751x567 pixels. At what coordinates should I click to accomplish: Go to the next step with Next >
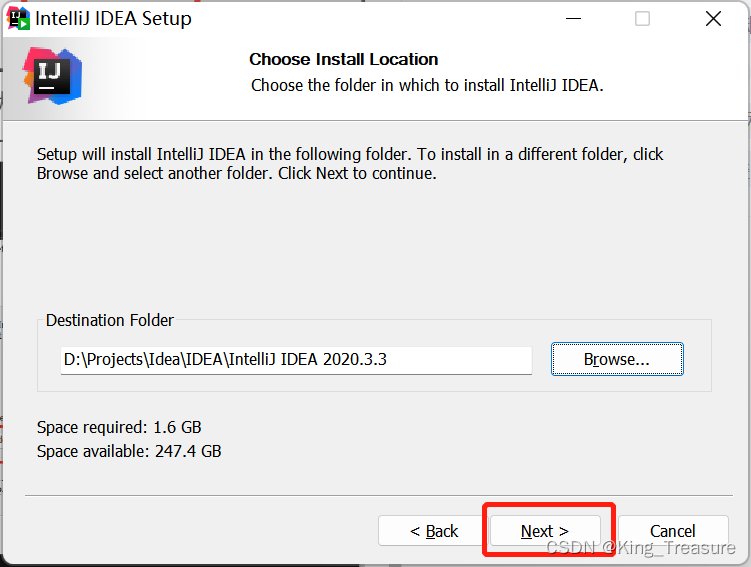coord(545,531)
